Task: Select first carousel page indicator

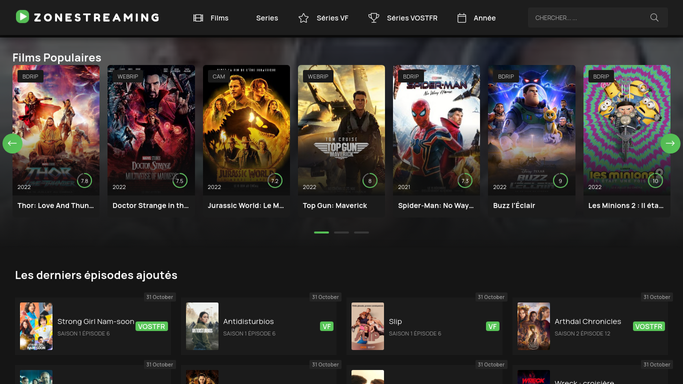Action: (x=321, y=232)
